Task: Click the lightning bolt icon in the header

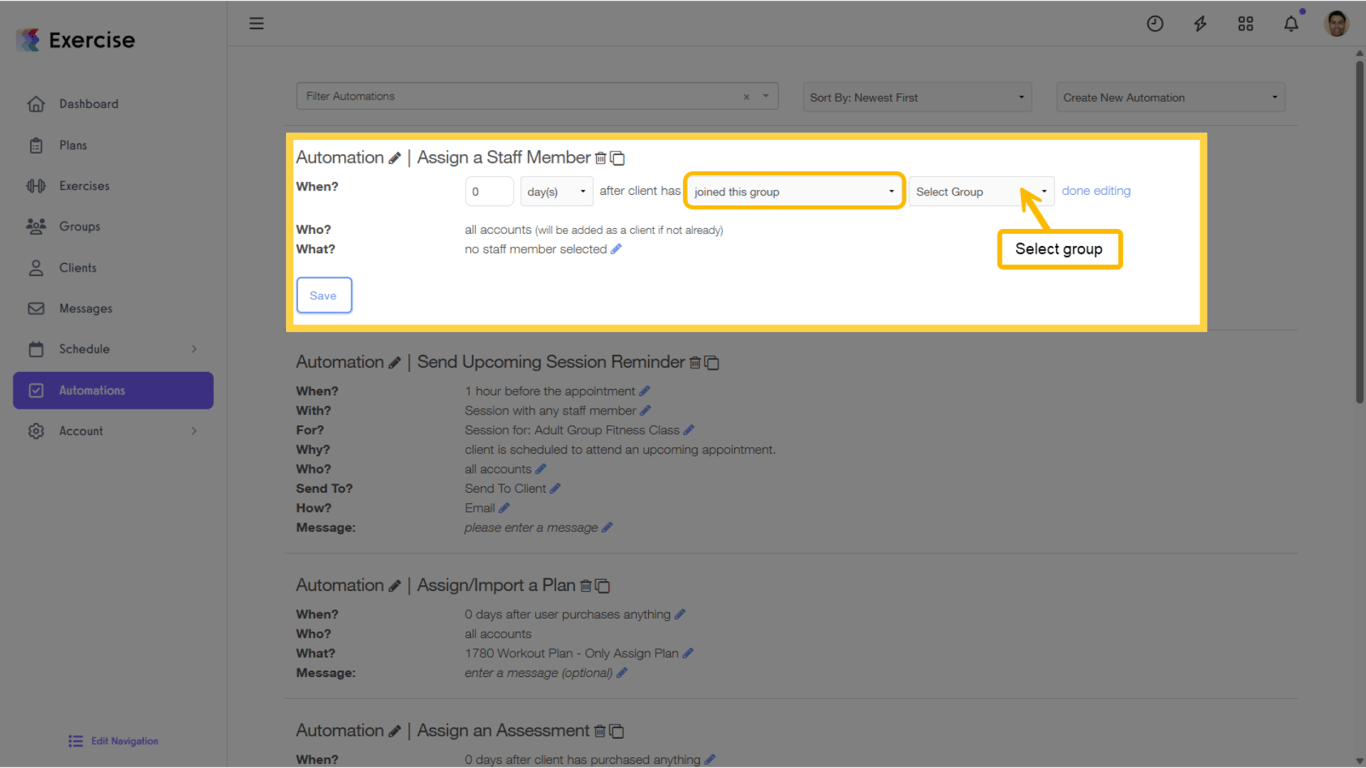Action: pyautogui.click(x=1200, y=23)
